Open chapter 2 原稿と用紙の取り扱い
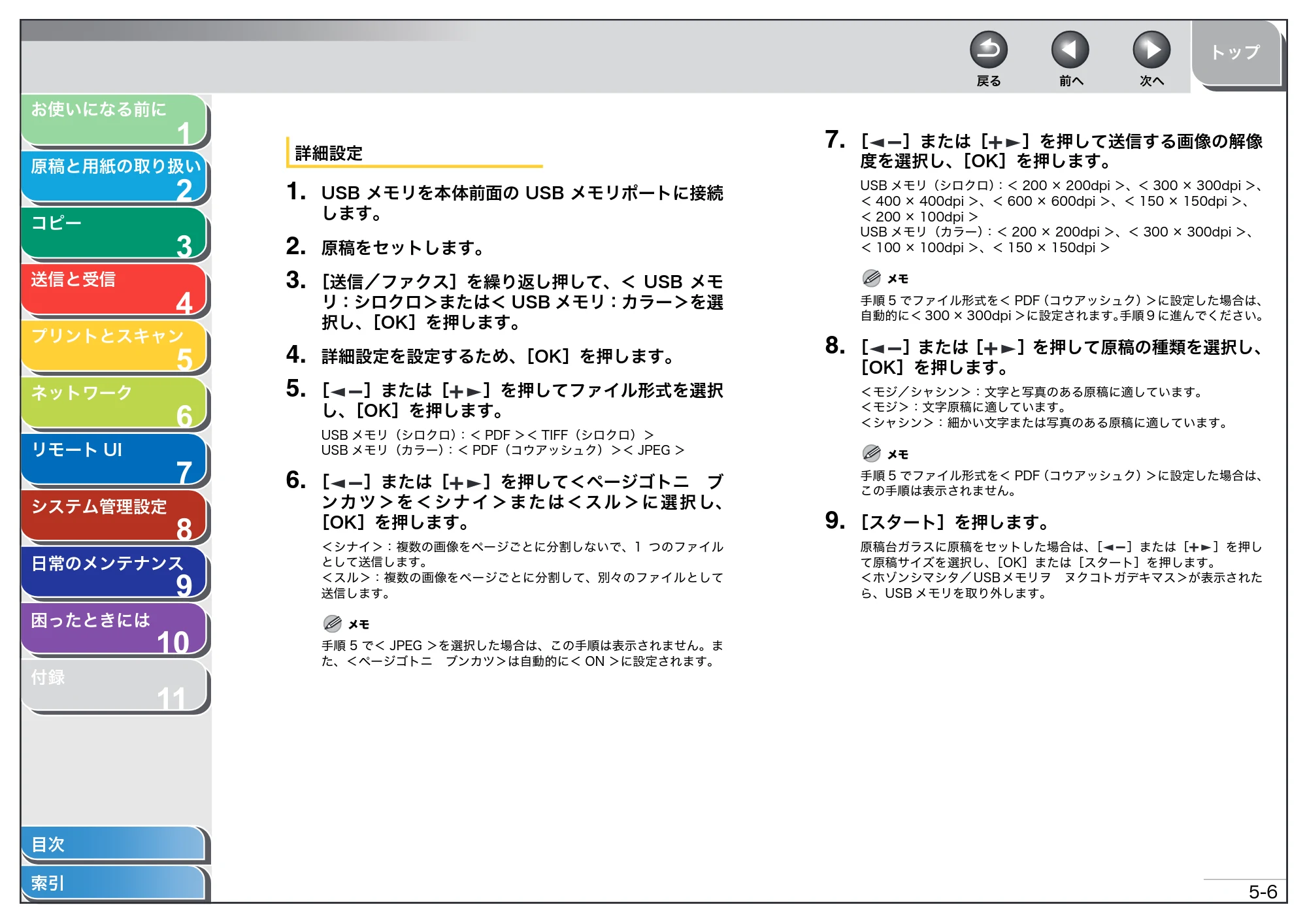The image size is (1307, 924). (x=114, y=177)
